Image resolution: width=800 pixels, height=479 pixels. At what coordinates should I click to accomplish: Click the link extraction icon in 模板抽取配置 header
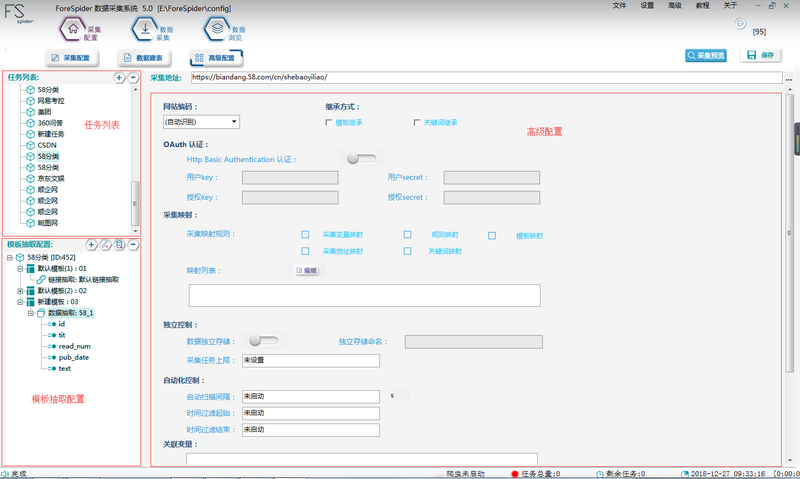pyautogui.click(x=106, y=245)
